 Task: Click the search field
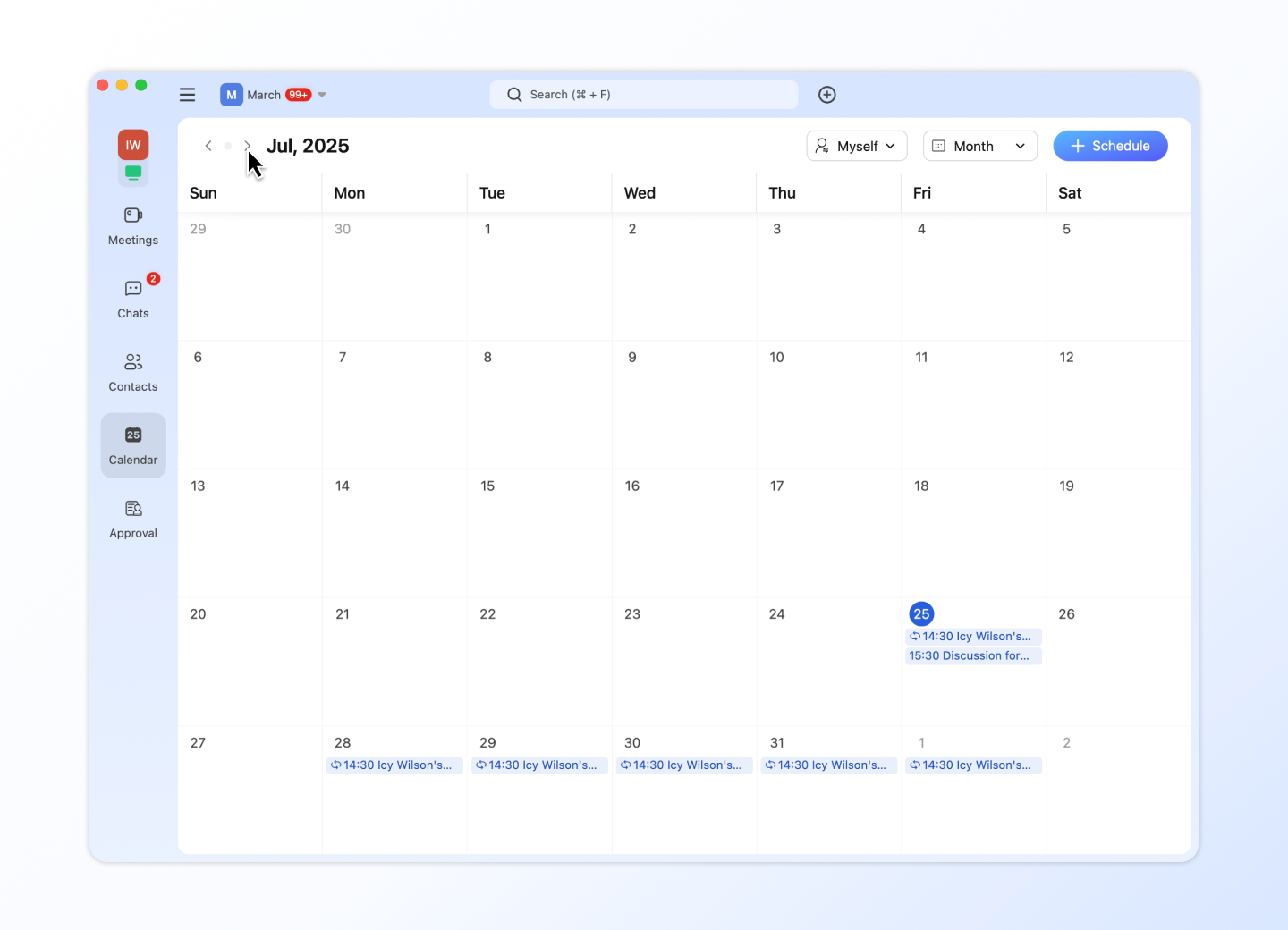tap(643, 95)
